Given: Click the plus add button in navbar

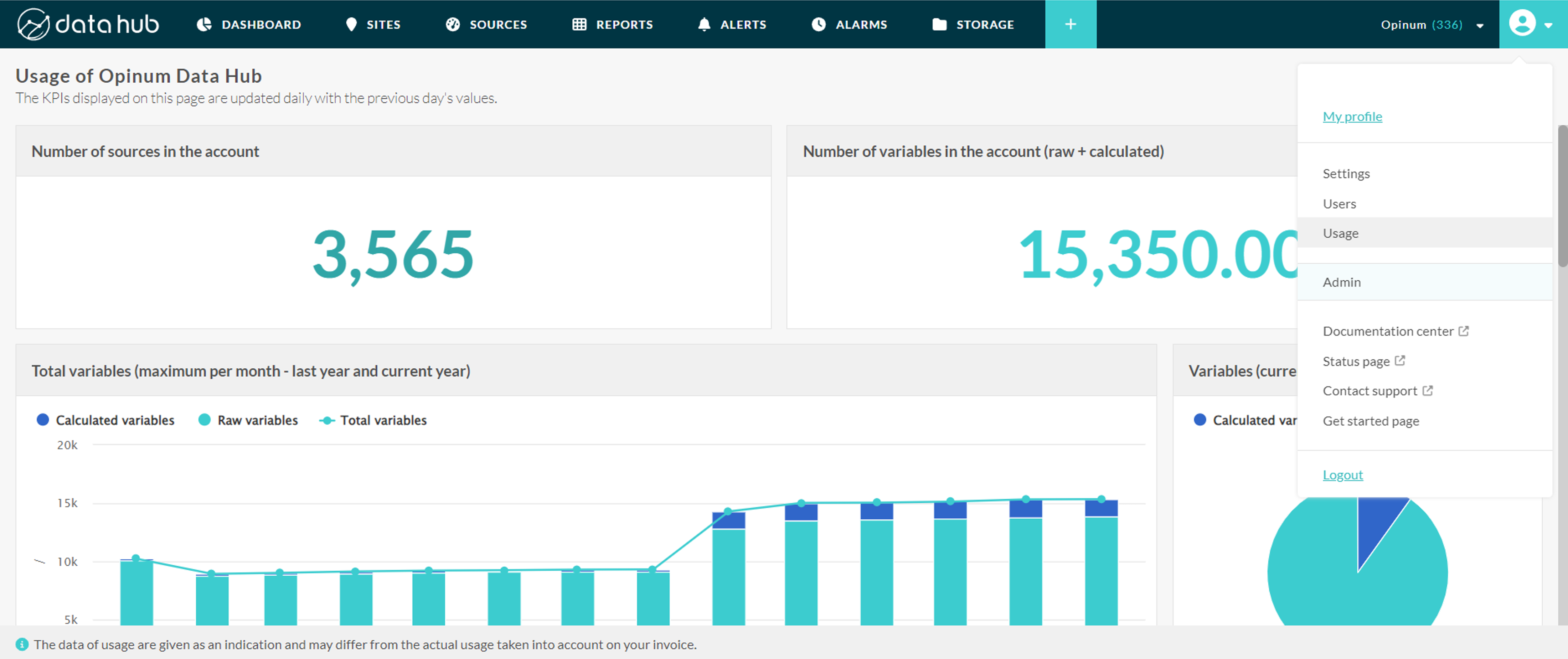Looking at the screenshot, I should click(1071, 24).
